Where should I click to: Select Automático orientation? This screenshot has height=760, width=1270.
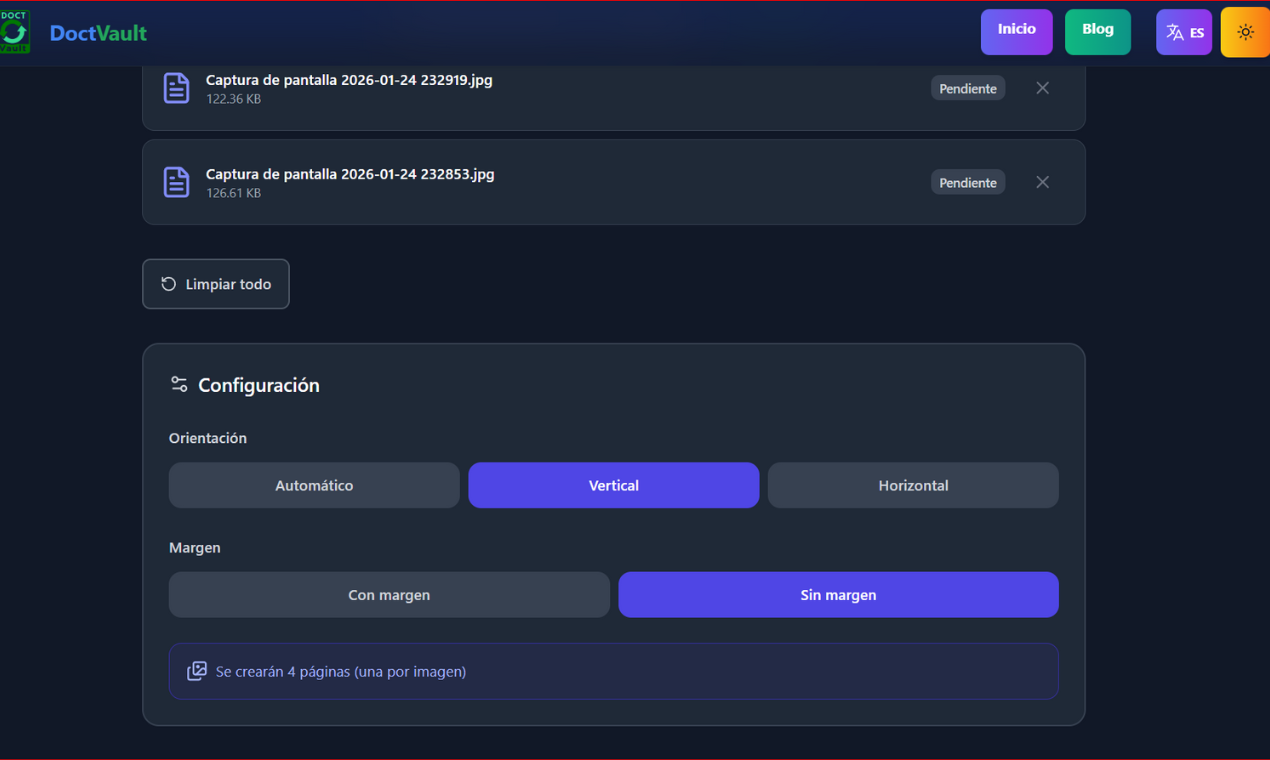coord(314,485)
